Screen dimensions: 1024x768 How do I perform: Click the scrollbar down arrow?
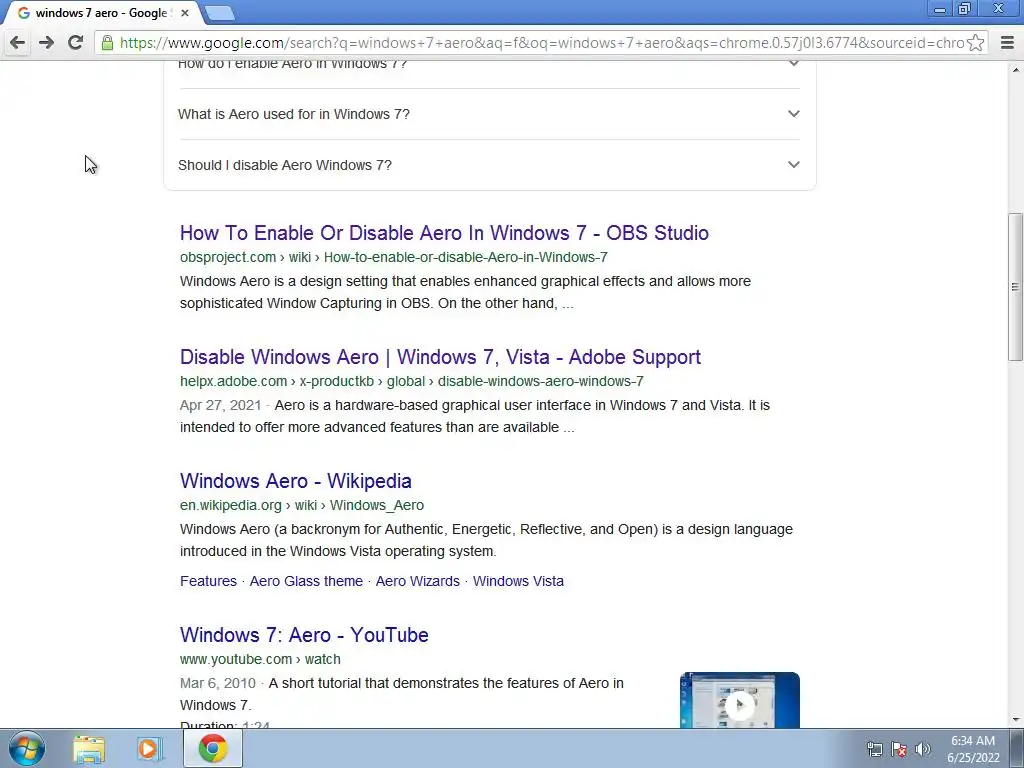click(x=1015, y=720)
